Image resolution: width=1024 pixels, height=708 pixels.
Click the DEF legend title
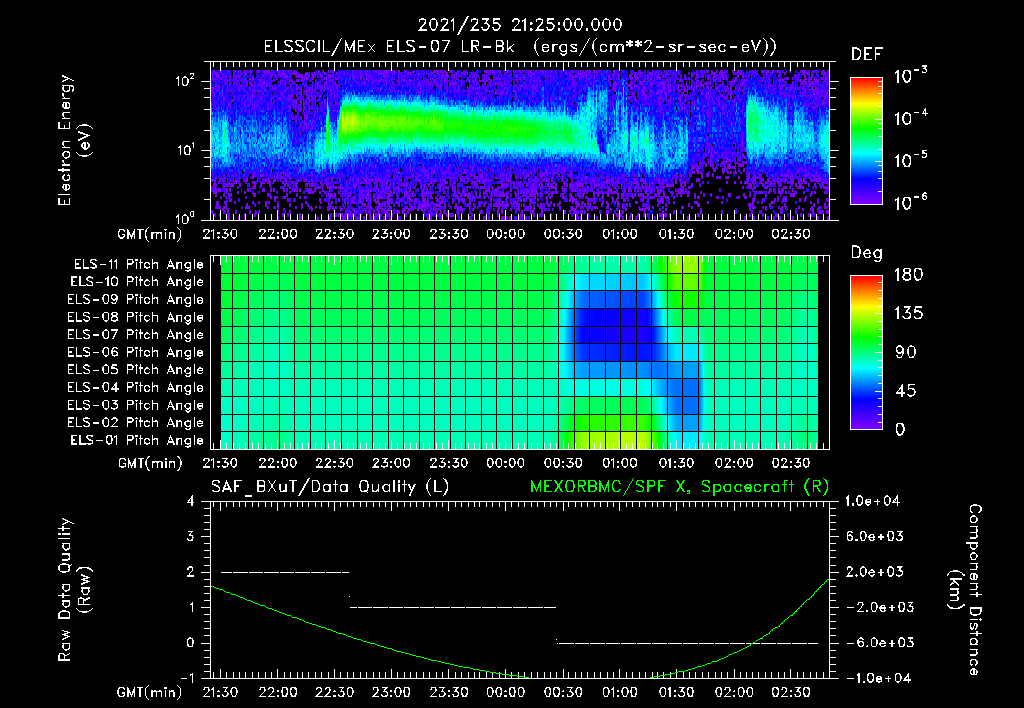pyautogui.click(x=867, y=55)
